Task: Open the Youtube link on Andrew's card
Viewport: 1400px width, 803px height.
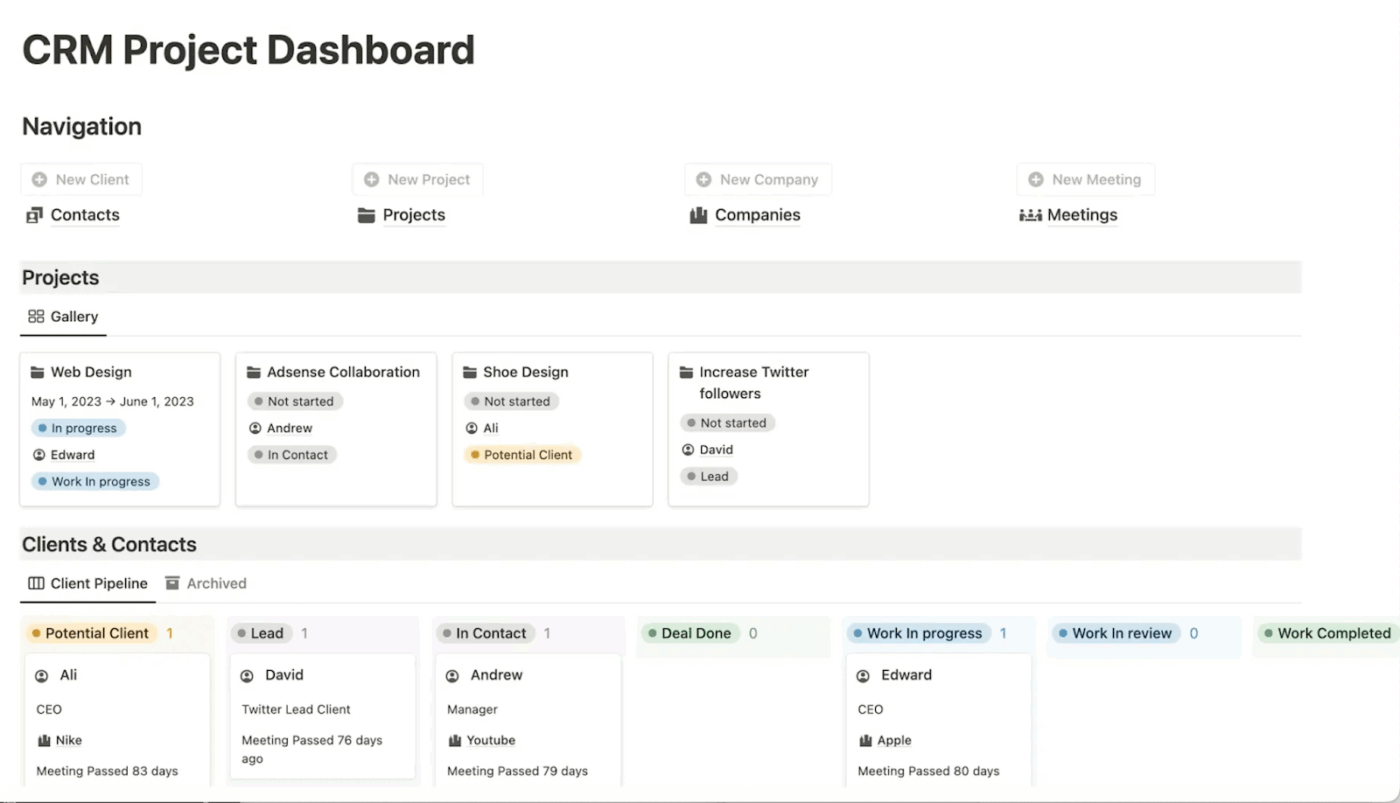Action: [x=492, y=740]
